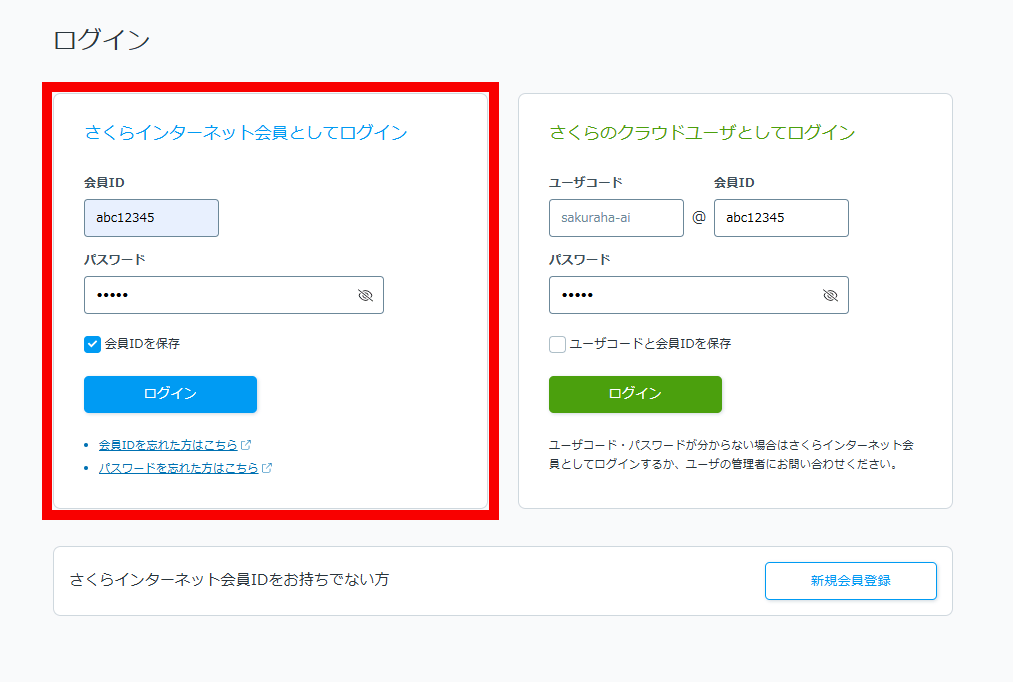
Task: Click the さくらインターネット会員IDをお持ちでない方 text
Action: click(x=229, y=579)
